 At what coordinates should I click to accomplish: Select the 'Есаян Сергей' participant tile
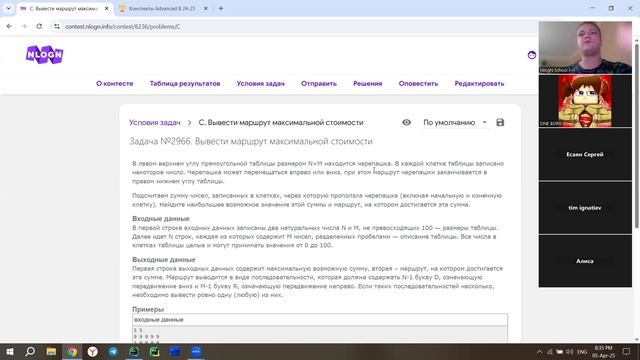[x=585, y=154]
